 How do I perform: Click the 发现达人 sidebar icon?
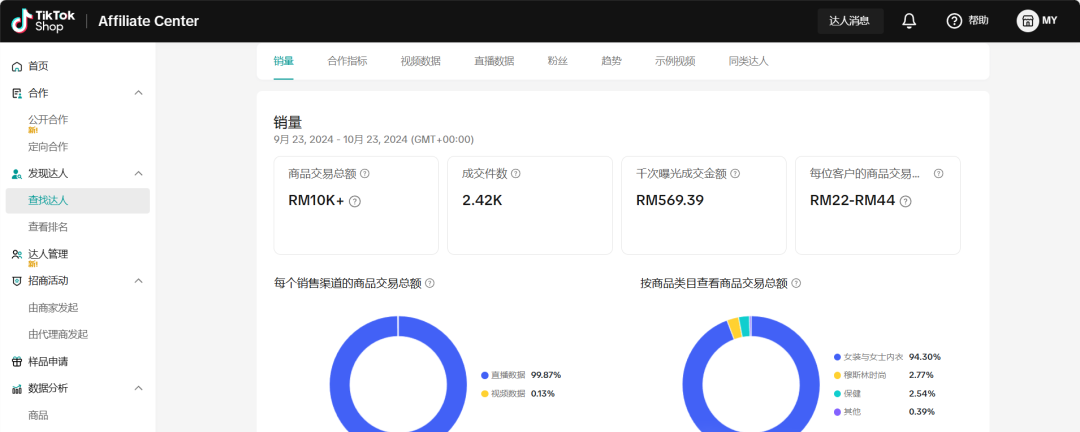click(17, 174)
